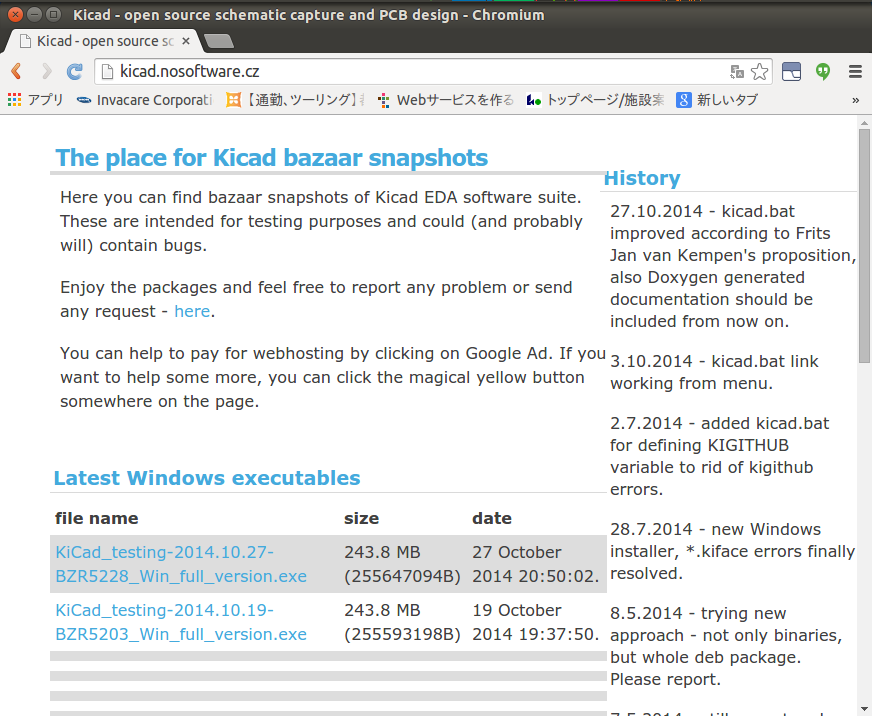The height and width of the screenshot is (716, 872).
Task: Close the Chromium window with red button
Action: click(15, 14)
